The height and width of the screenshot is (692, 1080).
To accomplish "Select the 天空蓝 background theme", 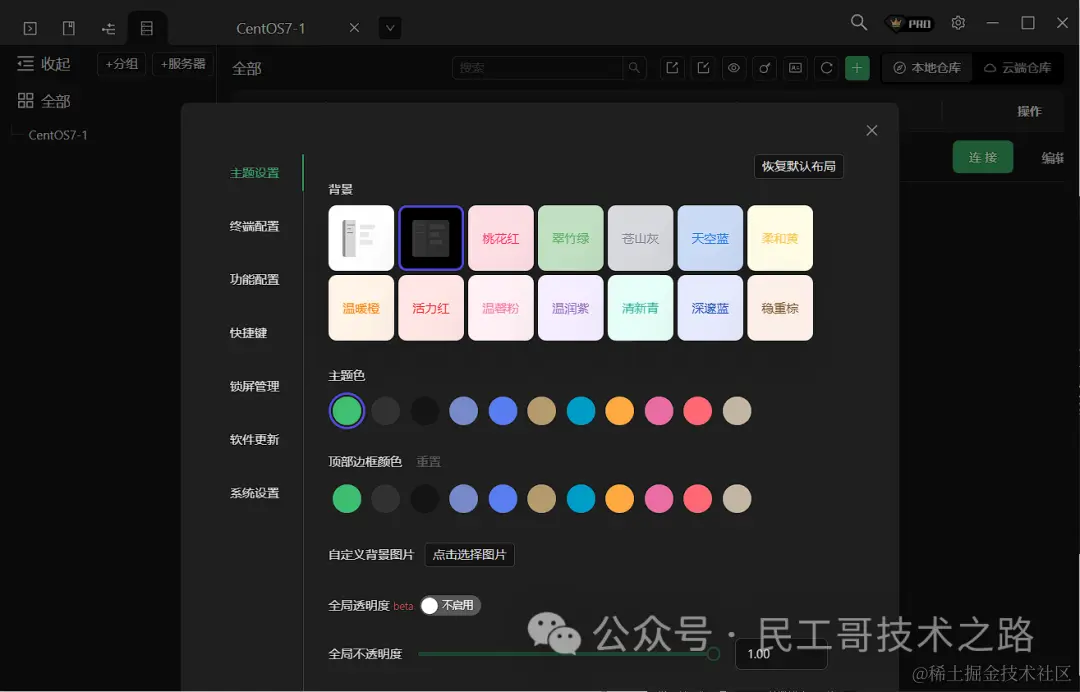I will point(710,238).
